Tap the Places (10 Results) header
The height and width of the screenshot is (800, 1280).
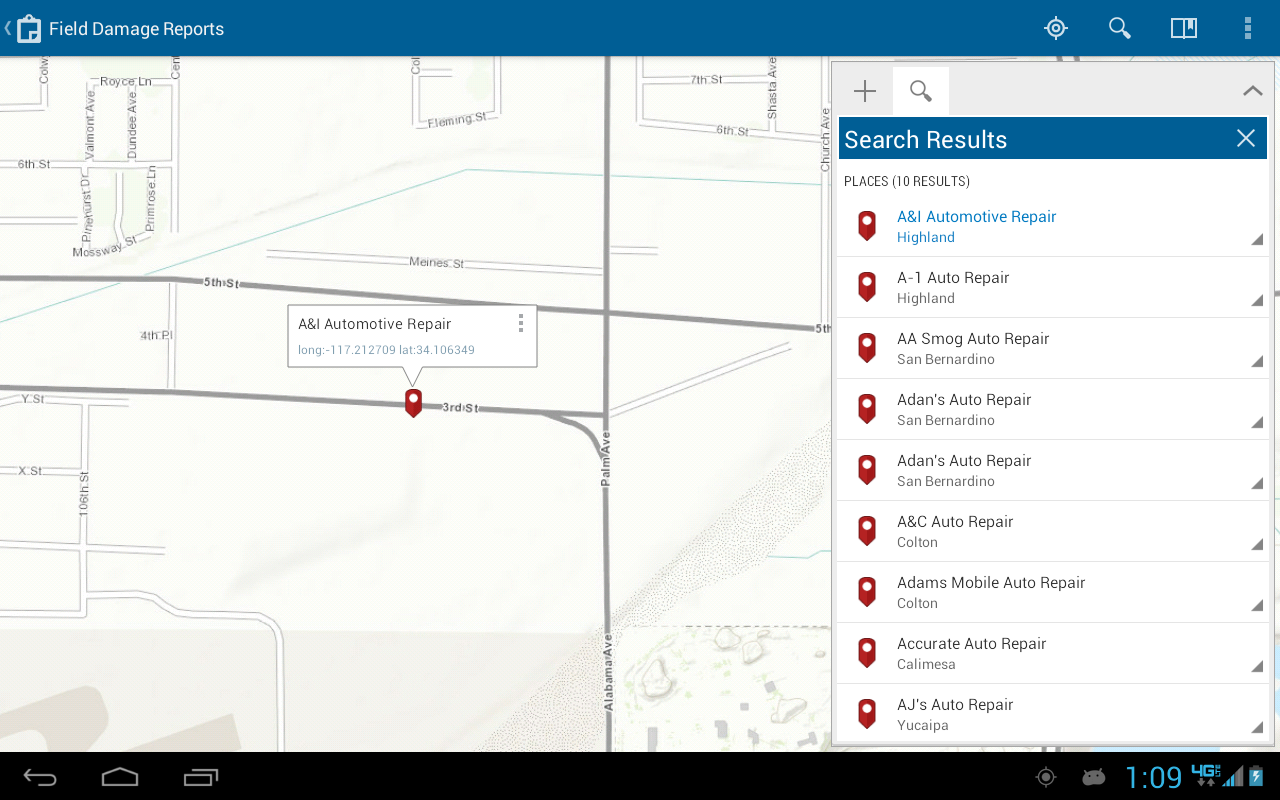[x=907, y=181]
